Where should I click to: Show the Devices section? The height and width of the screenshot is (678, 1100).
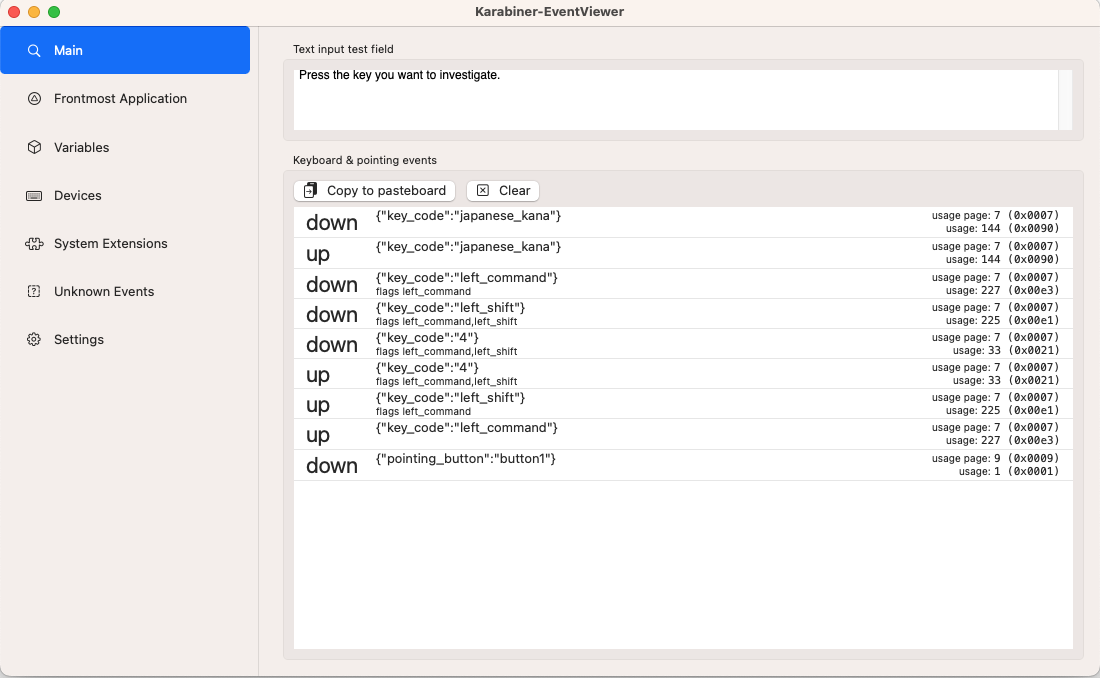pyautogui.click(x=125, y=195)
